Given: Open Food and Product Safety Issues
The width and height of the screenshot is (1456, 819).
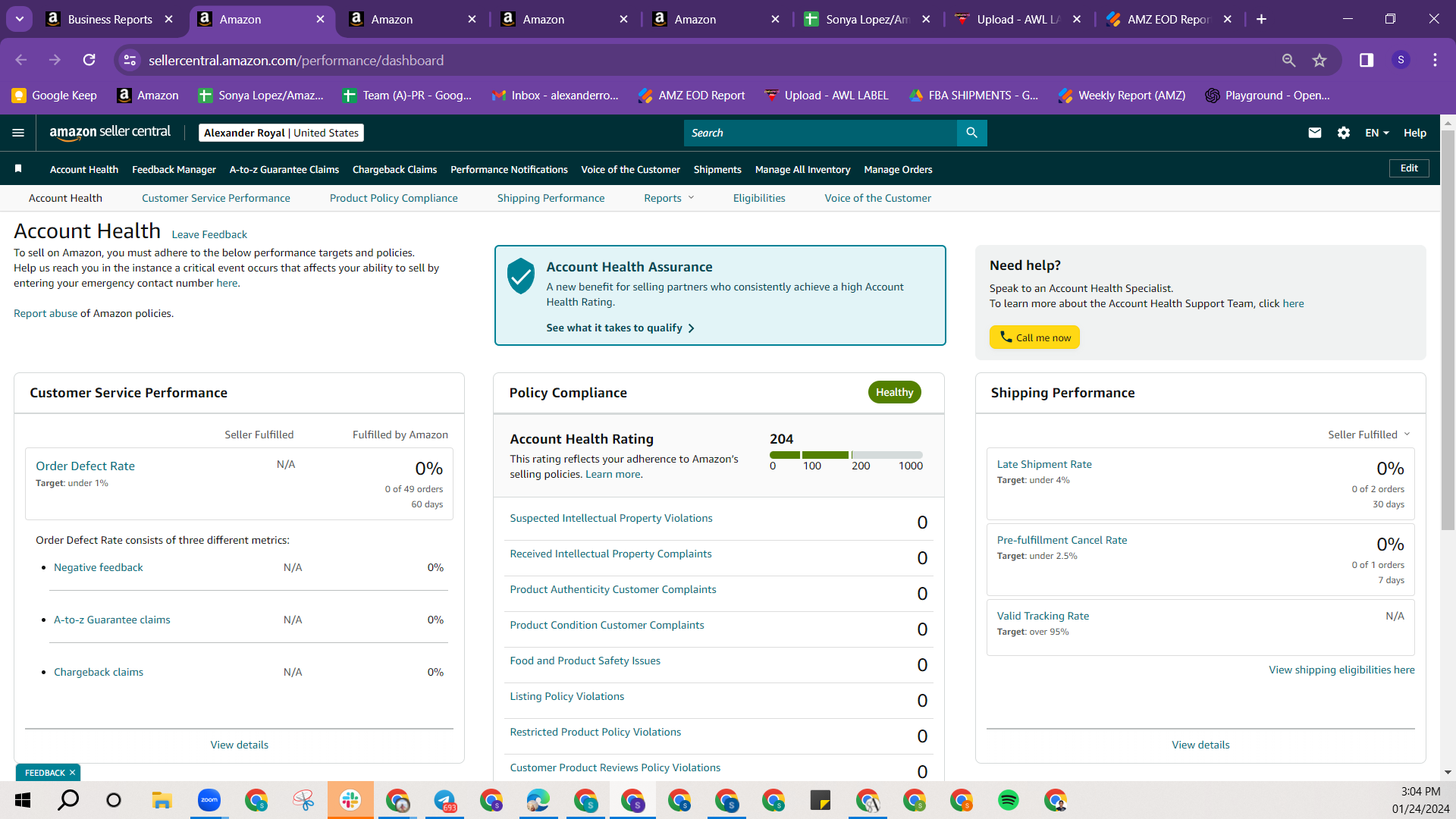Looking at the screenshot, I should (585, 661).
